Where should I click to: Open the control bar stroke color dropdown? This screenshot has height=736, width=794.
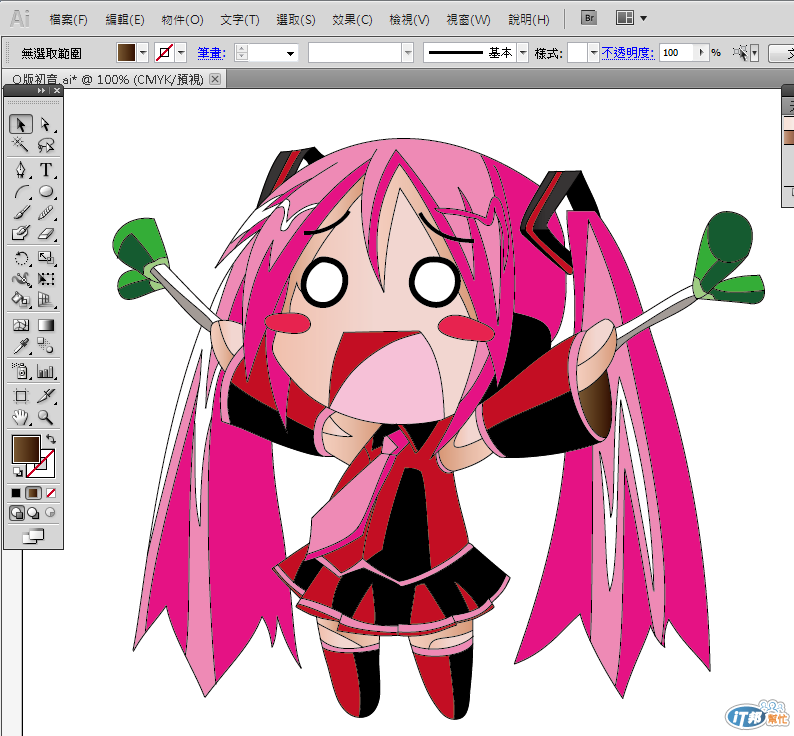[181, 52]
